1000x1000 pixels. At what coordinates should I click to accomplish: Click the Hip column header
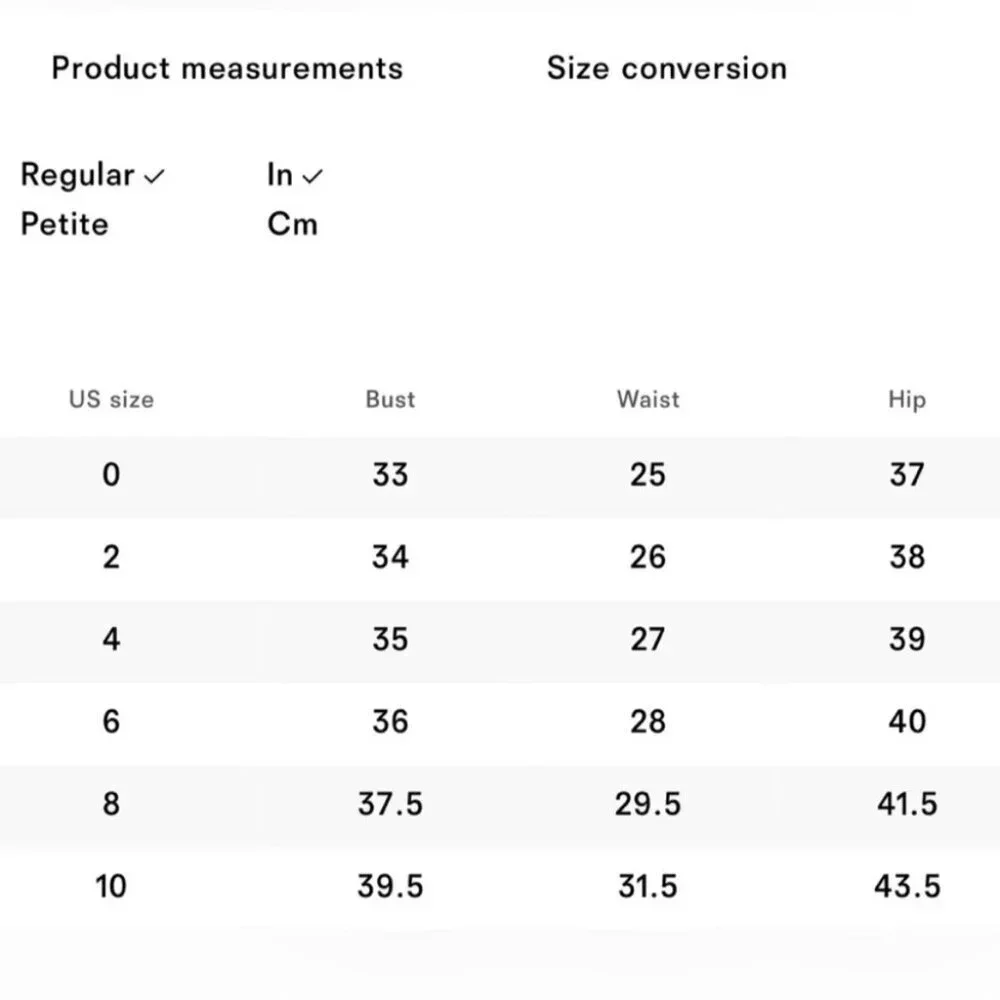(x=907, y=400)
